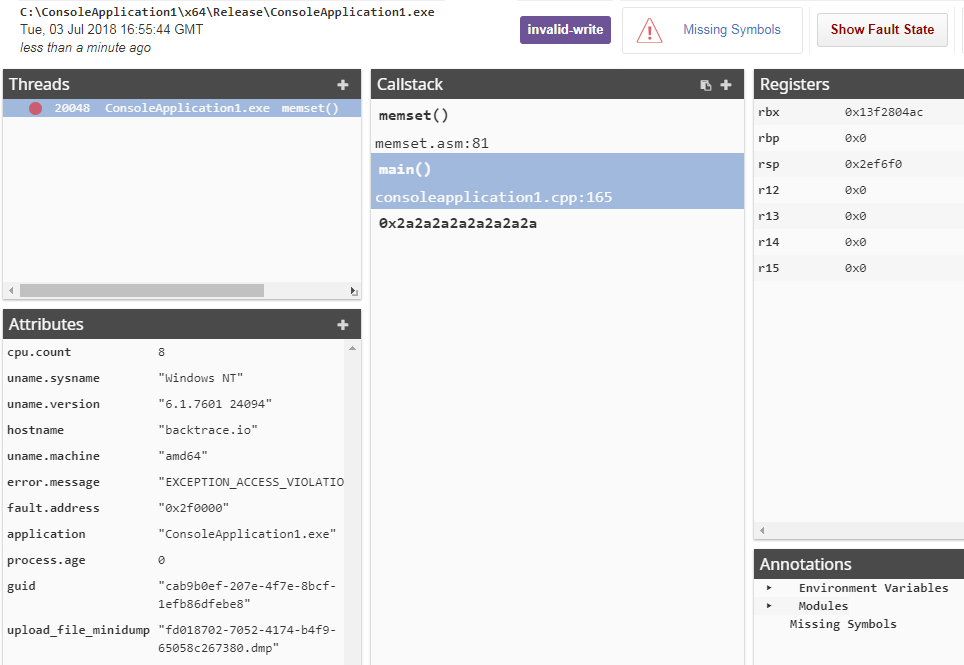Click the plus icon in Attributes header

click(343, 325)
